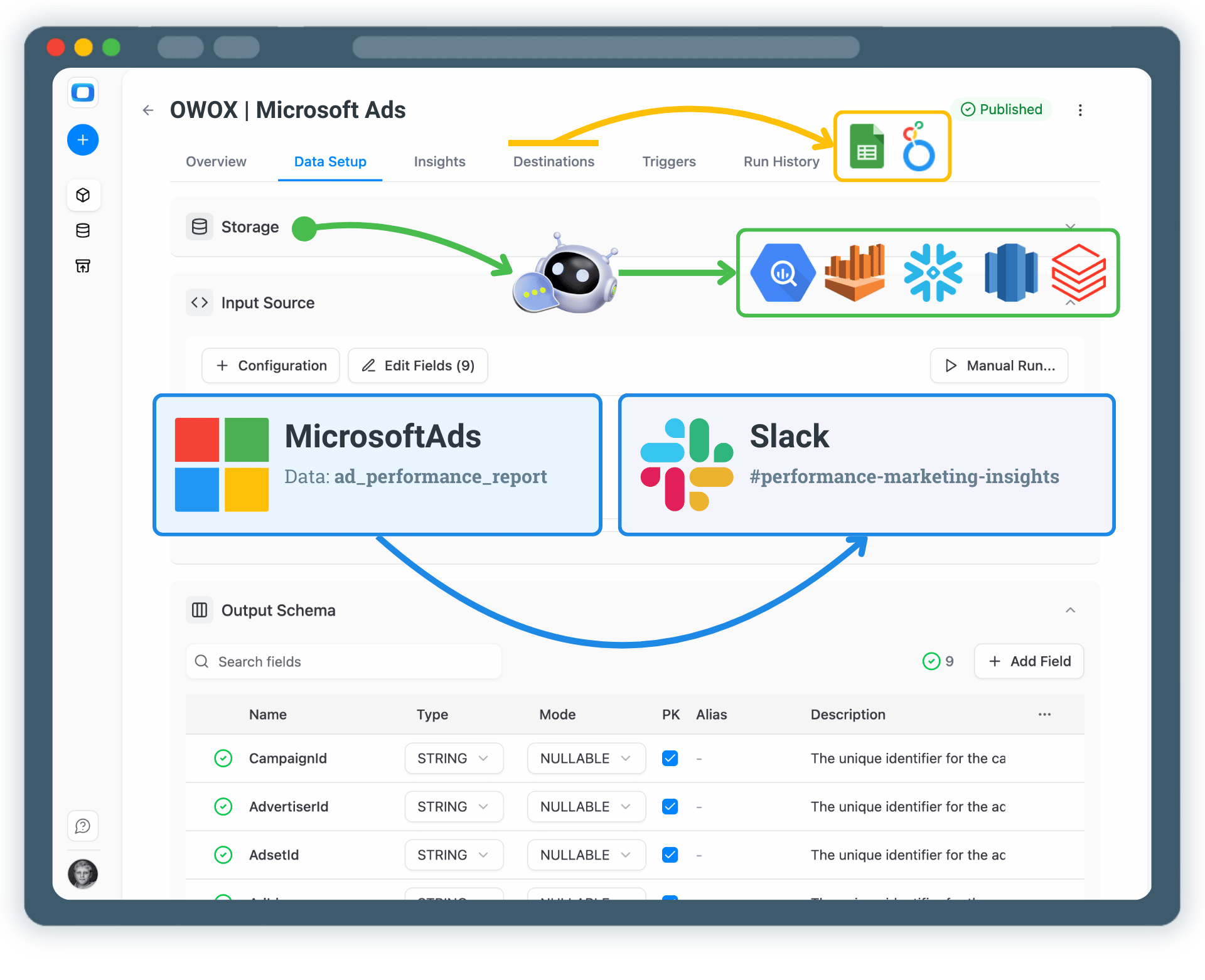Select the Snowflake storage icon
Image resolution: width=1205 pixels, height=980 pixels.
[933, 272]
